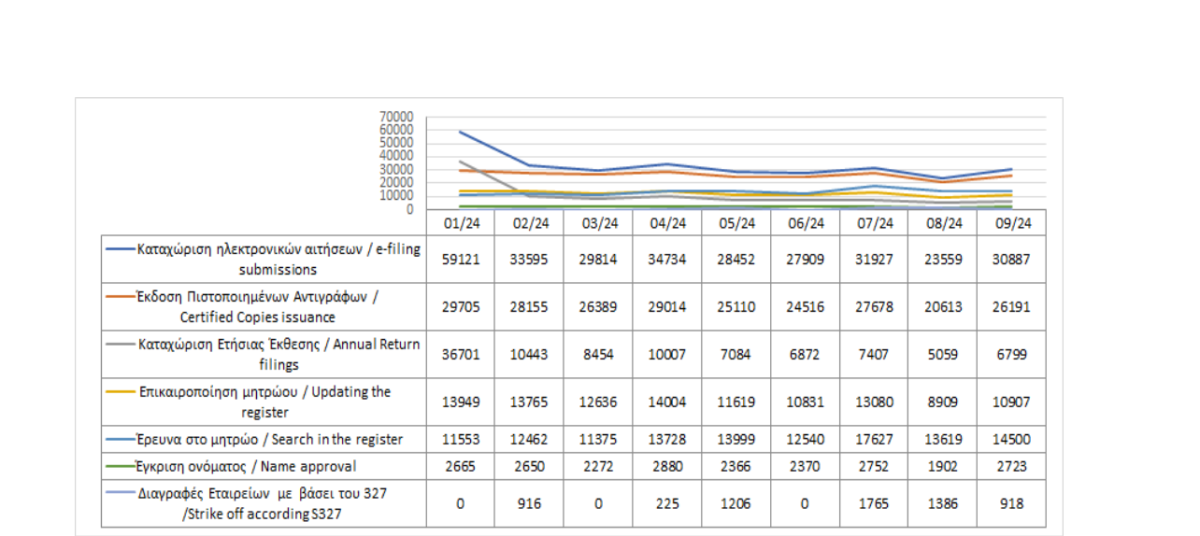Click the Strike off value 1386
The height and width of the screenshot is (536, 1200).
point(943,504)
